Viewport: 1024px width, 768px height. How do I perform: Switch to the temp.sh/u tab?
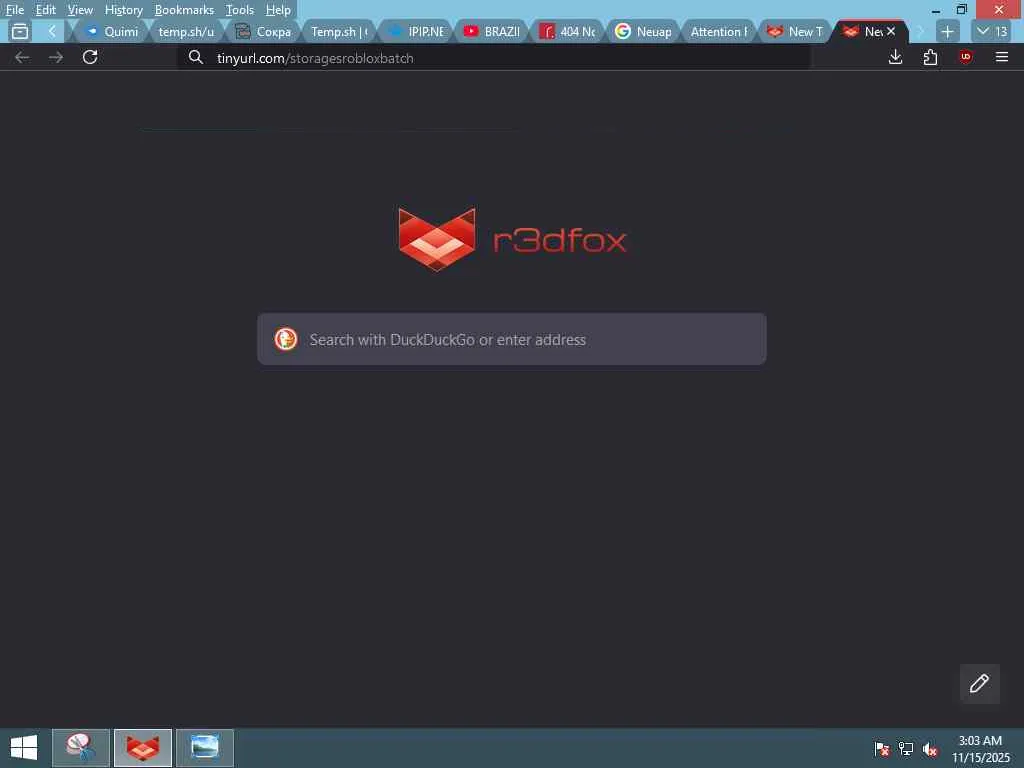point(185,31)
